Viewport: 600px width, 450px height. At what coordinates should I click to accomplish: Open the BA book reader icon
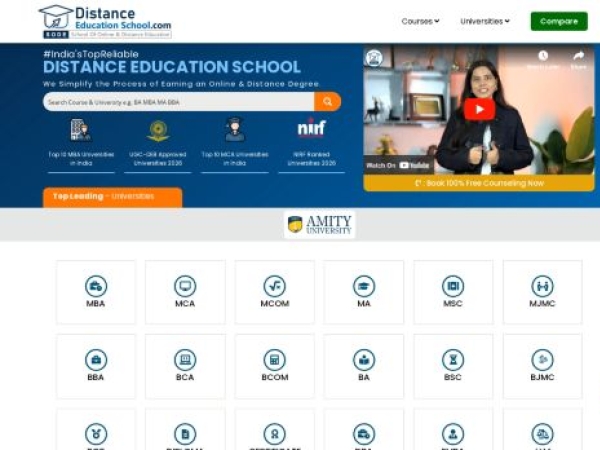pyautogui.click(x=364, y=360)
